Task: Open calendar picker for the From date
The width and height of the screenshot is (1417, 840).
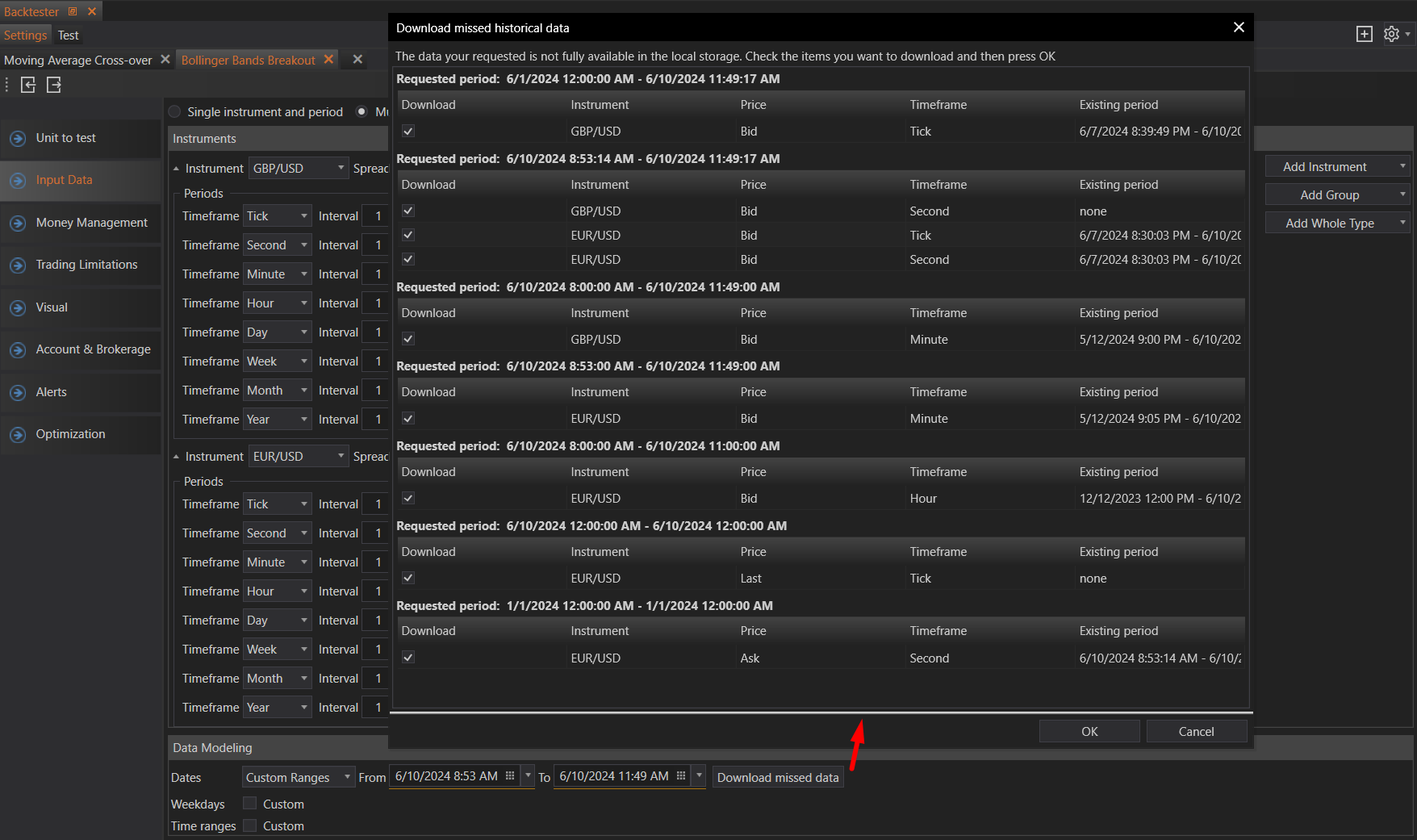Action: tap(510, 776)
